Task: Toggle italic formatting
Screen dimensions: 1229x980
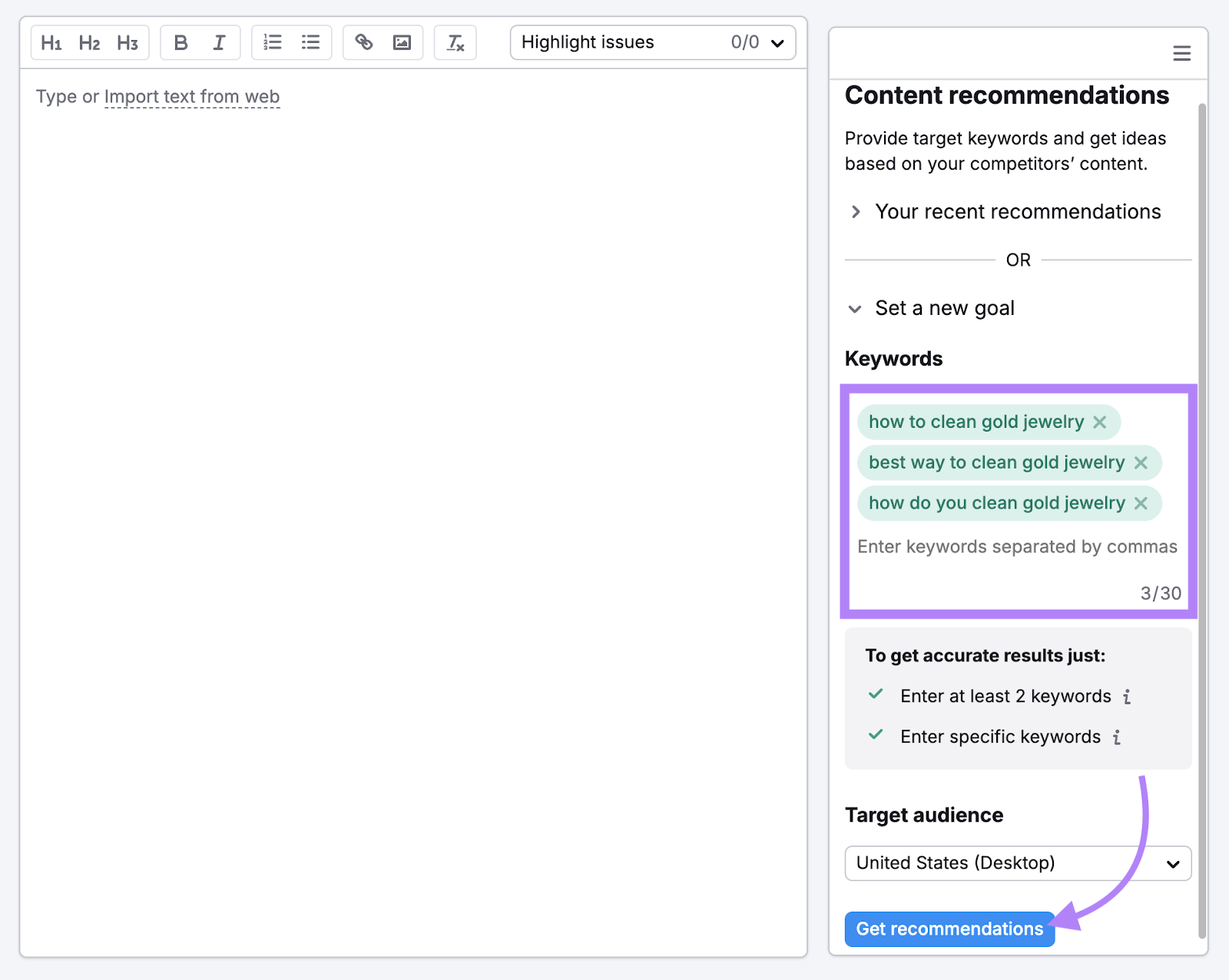Action: tap(219, 42)
